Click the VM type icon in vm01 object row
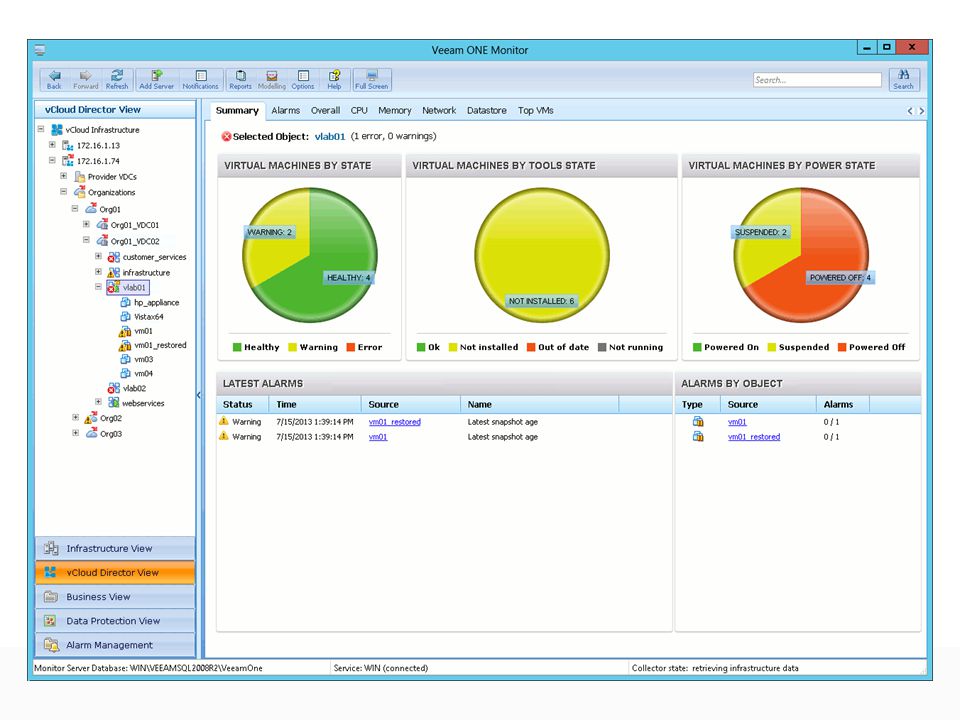Screen dimensions: 960x720 pyautogui.click(x=698, y=421)
